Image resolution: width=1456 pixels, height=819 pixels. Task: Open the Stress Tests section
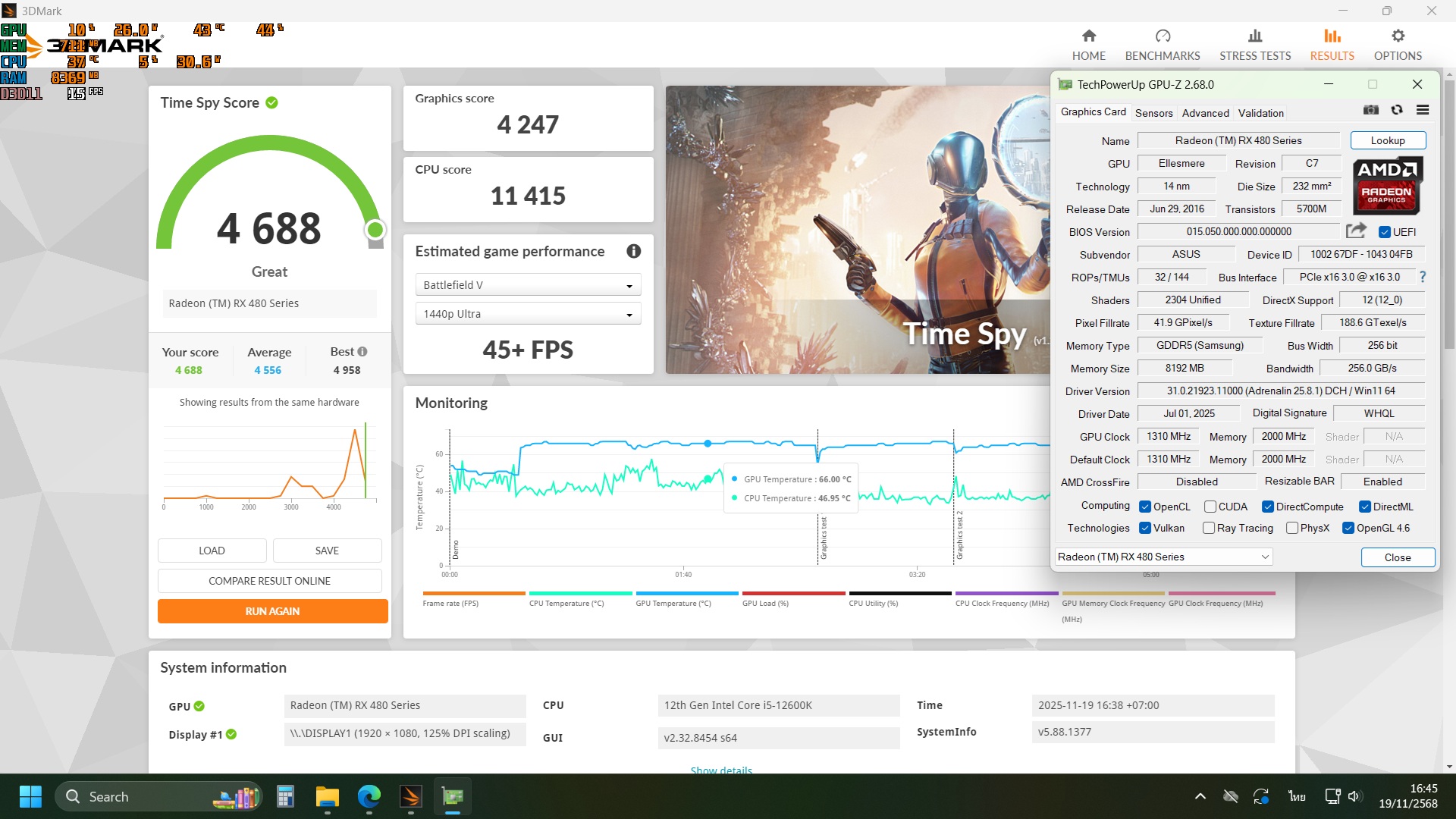(1255, 44)
